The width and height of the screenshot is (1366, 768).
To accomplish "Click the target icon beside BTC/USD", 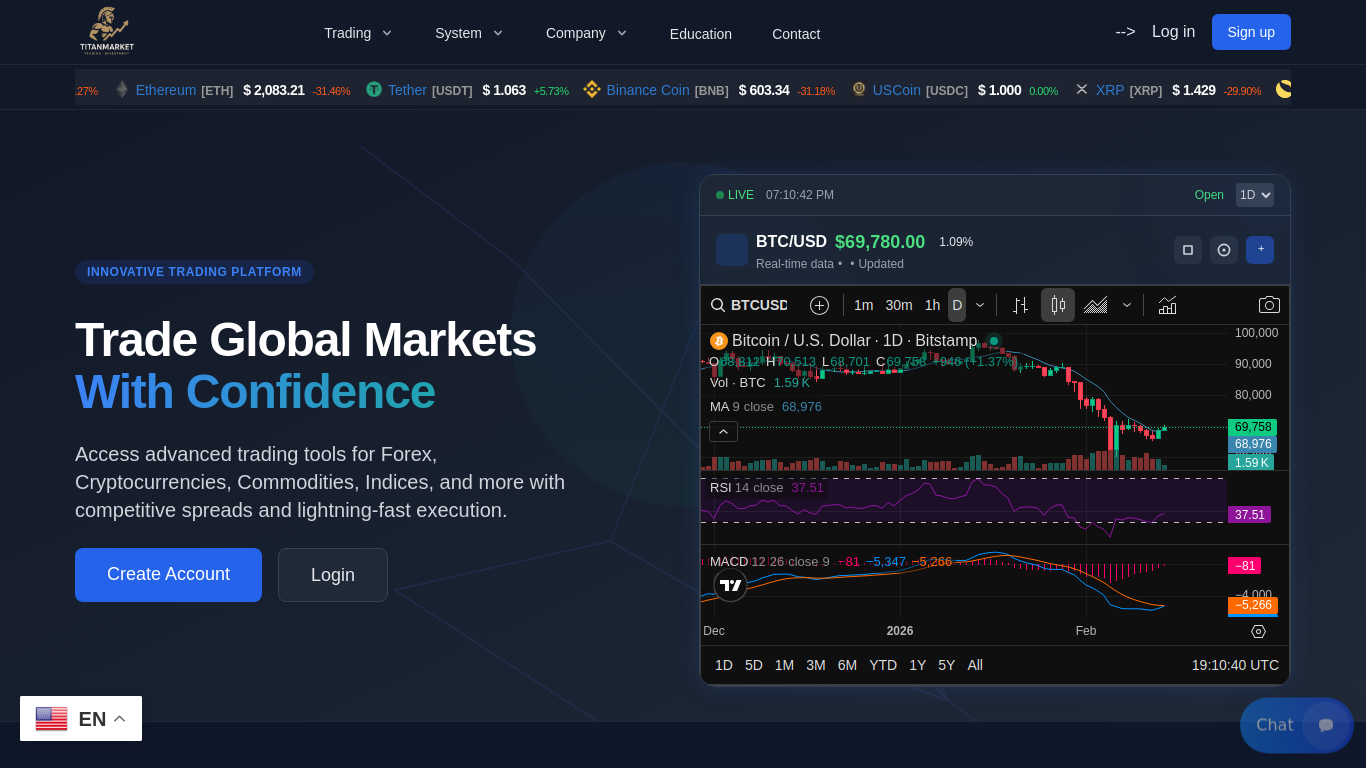I will coord(1224,250).
